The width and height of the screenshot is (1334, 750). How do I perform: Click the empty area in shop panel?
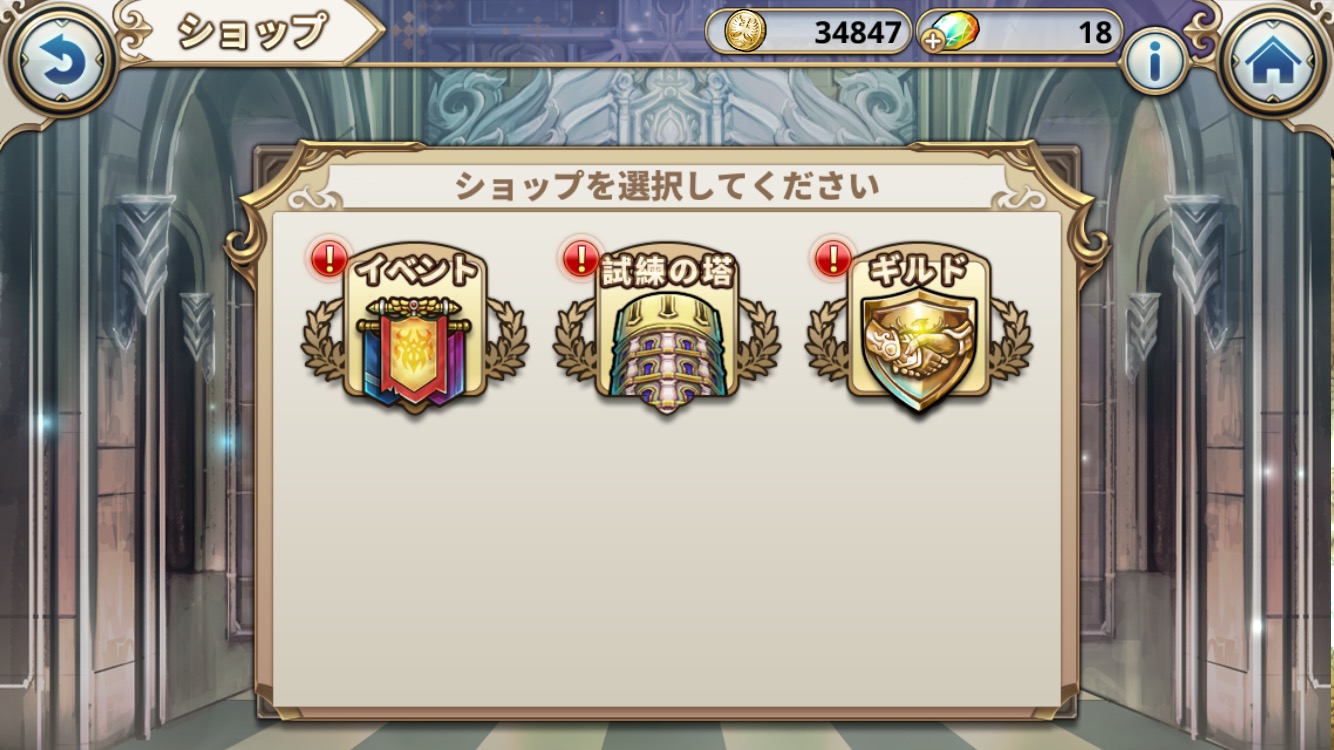(667, 560)
